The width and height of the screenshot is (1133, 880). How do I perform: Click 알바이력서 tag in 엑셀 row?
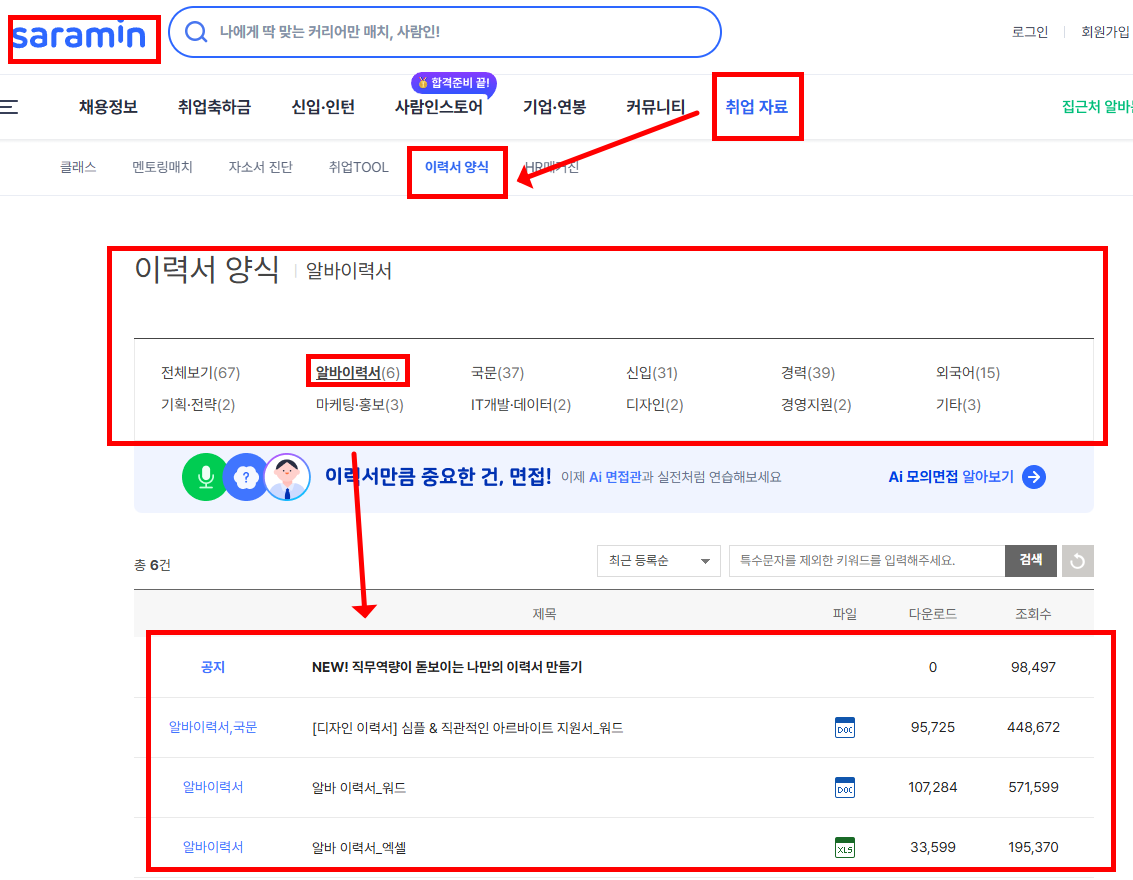point(213,847)
